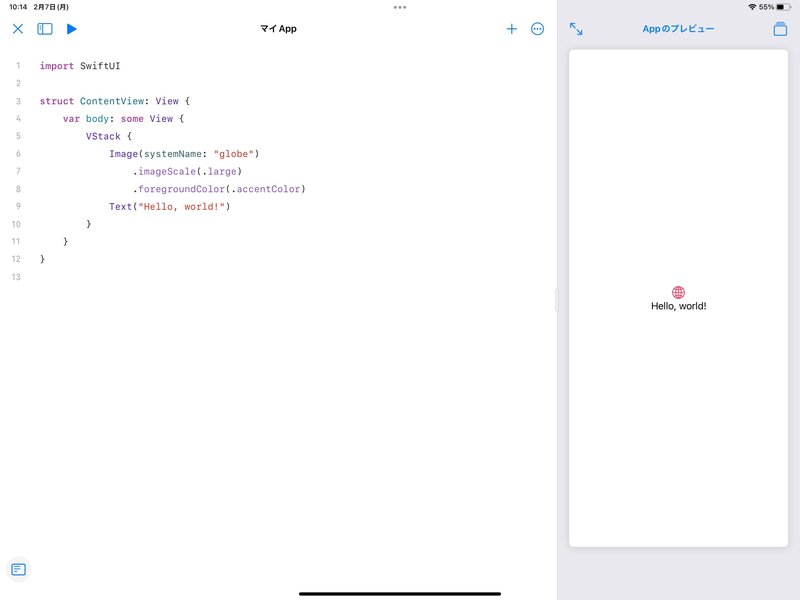Tap line number 1 in the gutter
Viewport: 800px width, 600px height.
(x=18, y=66)
